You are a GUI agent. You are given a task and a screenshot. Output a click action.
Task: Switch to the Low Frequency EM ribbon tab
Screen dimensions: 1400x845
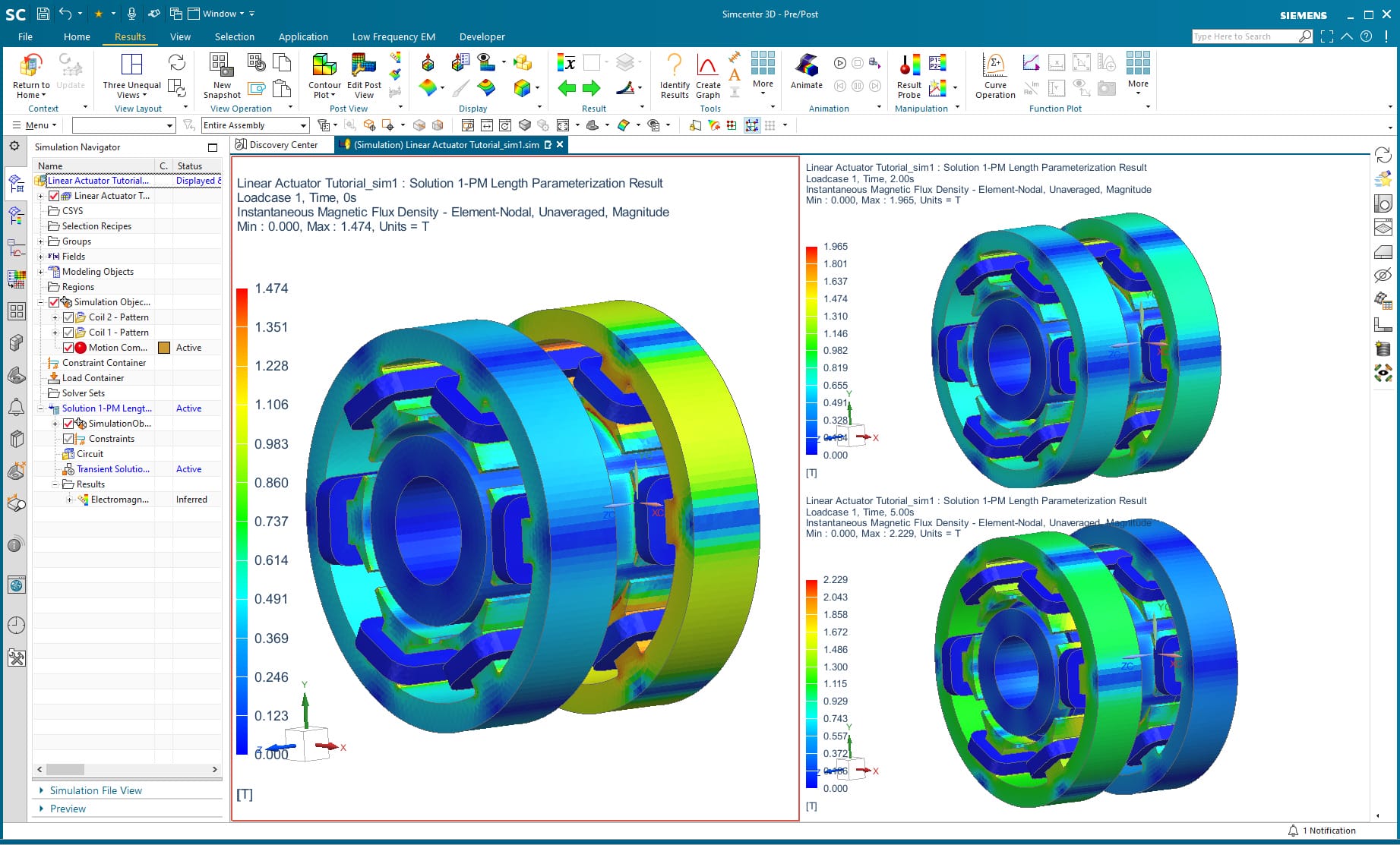(393, 36)
